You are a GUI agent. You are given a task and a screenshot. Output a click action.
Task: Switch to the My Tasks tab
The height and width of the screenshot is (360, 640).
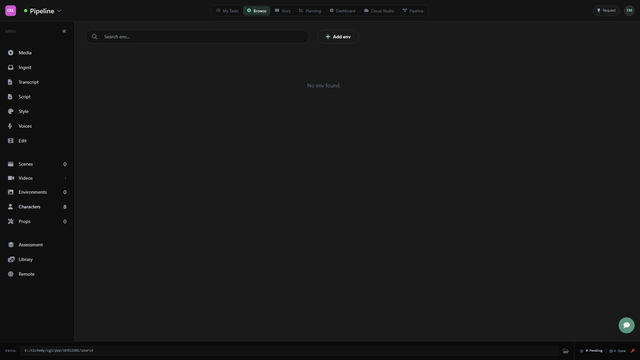coord(227,11)
